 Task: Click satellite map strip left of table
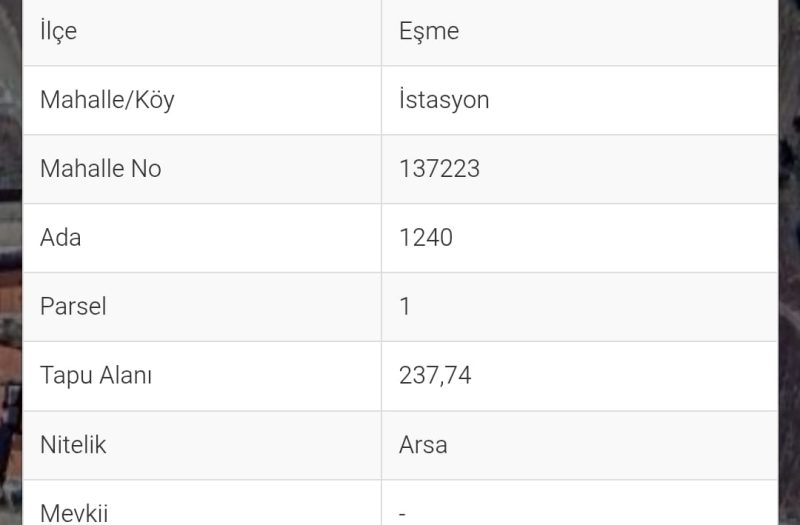tap(10, 150)
